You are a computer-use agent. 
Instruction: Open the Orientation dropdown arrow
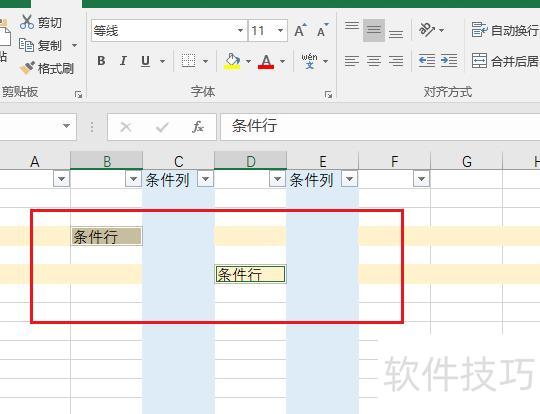pyautogui.click(x=441, y=30)
